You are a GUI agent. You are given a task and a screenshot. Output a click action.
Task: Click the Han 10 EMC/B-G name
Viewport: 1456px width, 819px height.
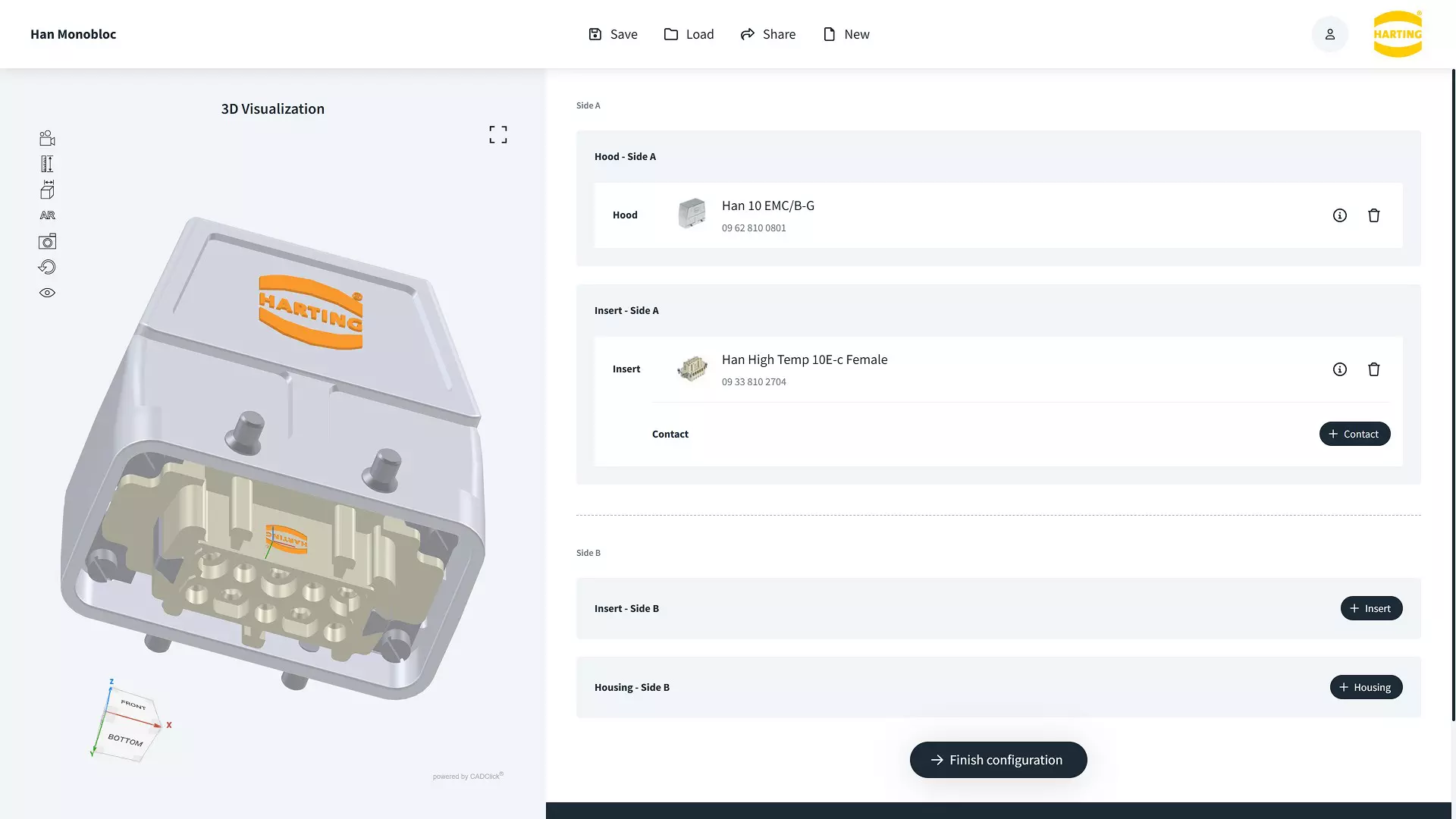click(x=768, y=206)
